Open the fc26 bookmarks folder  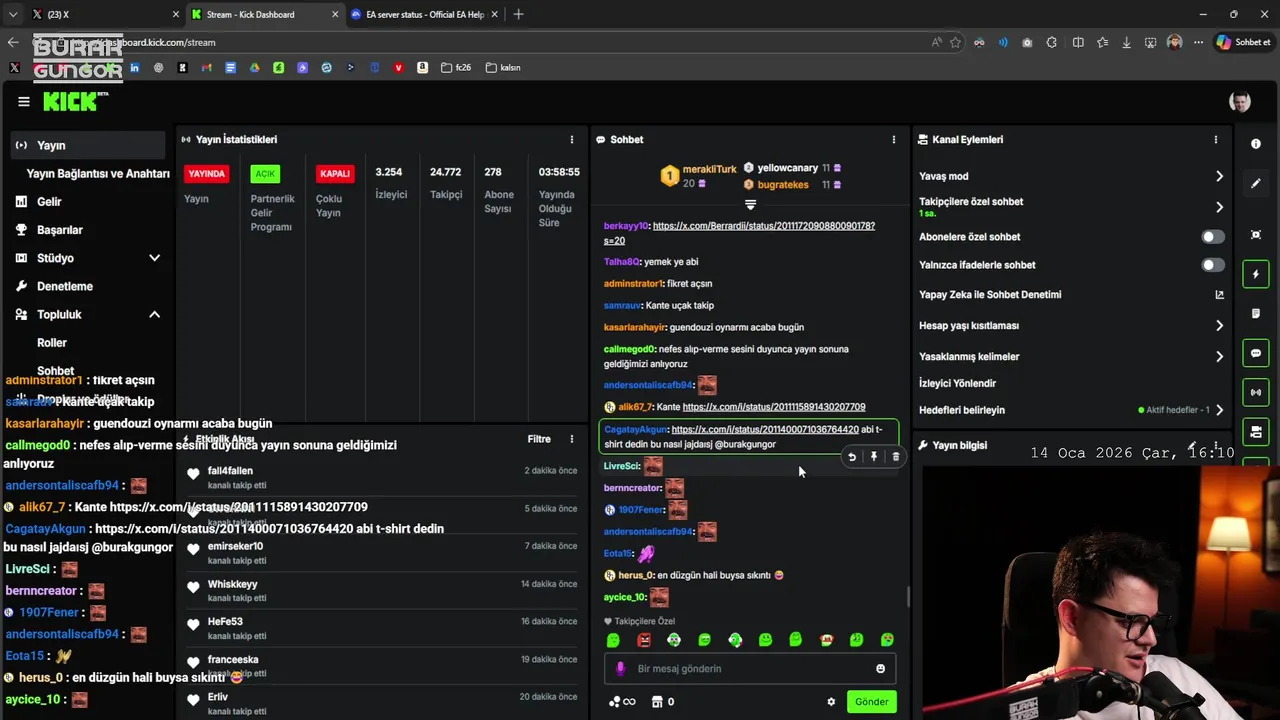click(457, 68)
